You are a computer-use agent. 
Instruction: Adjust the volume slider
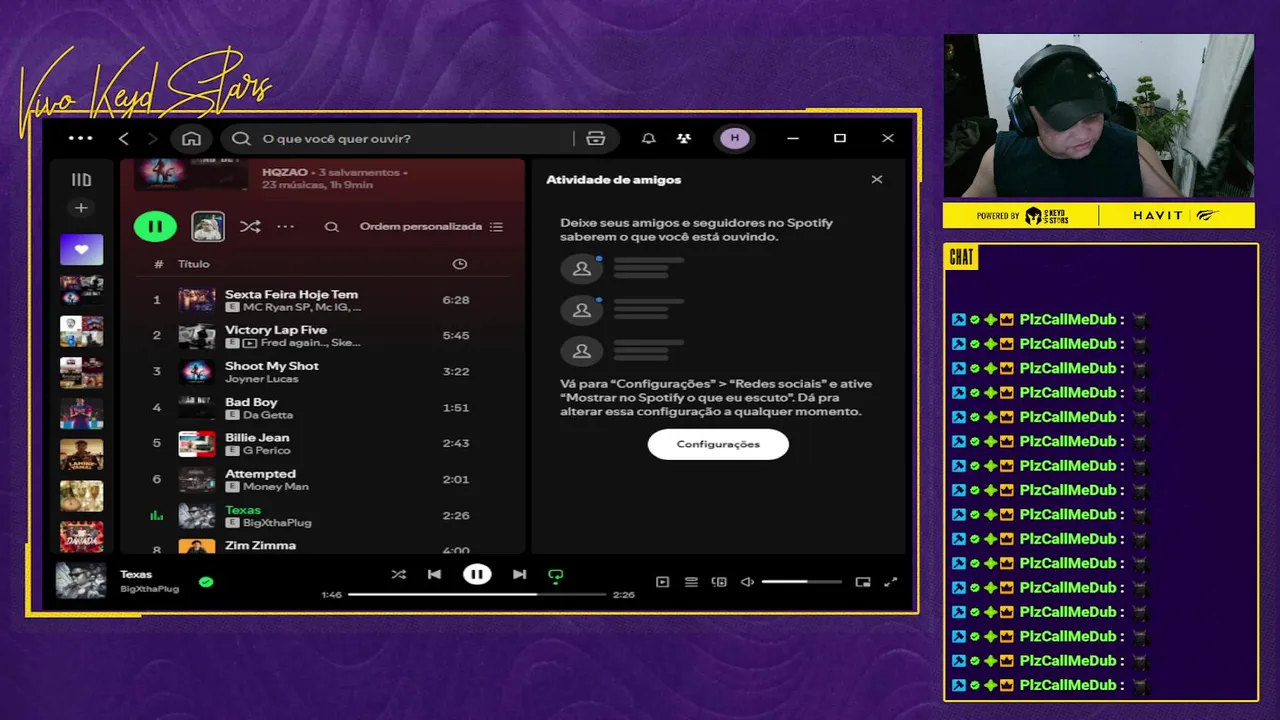[801, 582]
